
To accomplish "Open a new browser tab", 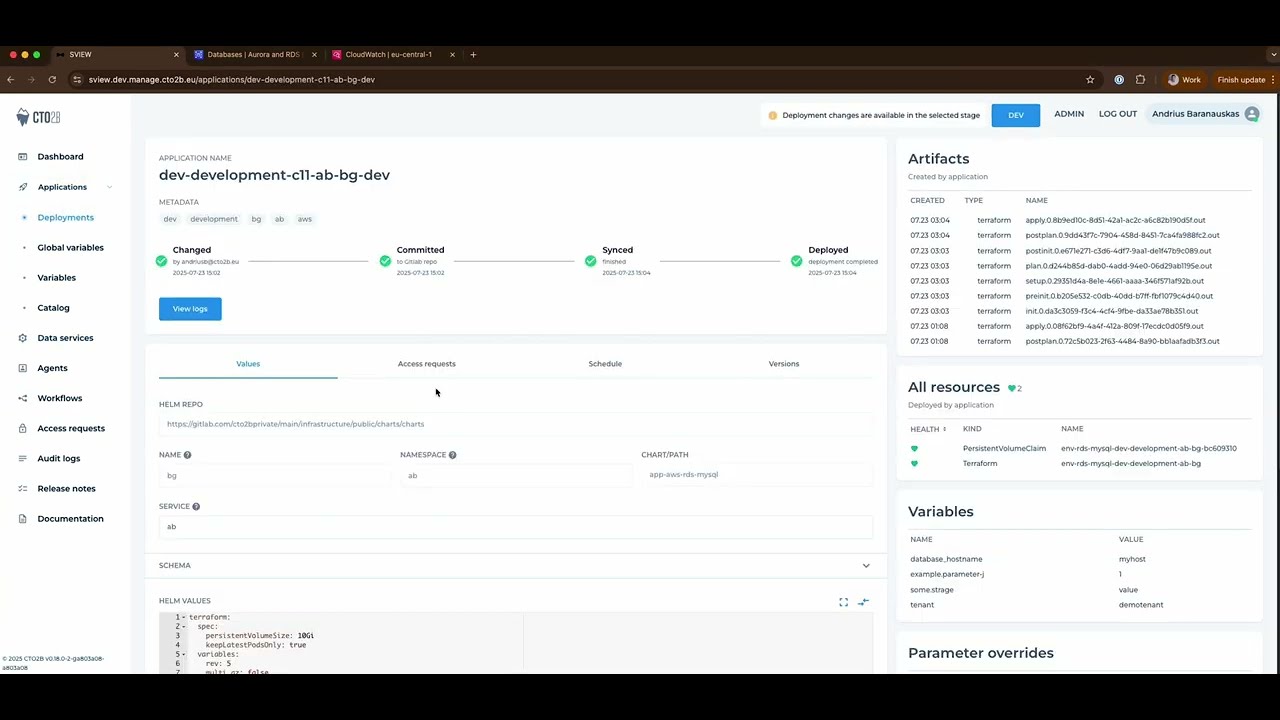I will [473, 55].
